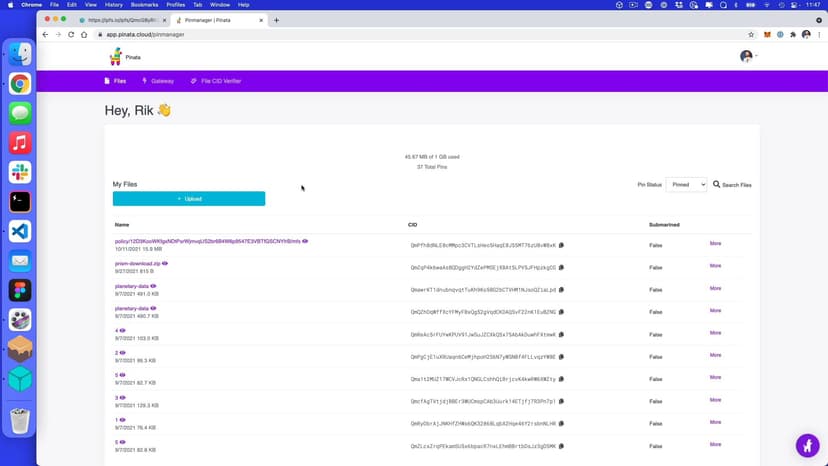Open Visual Studio Code from the dock
The height and width of the screenshot is (466, 828).
[20, 231]
